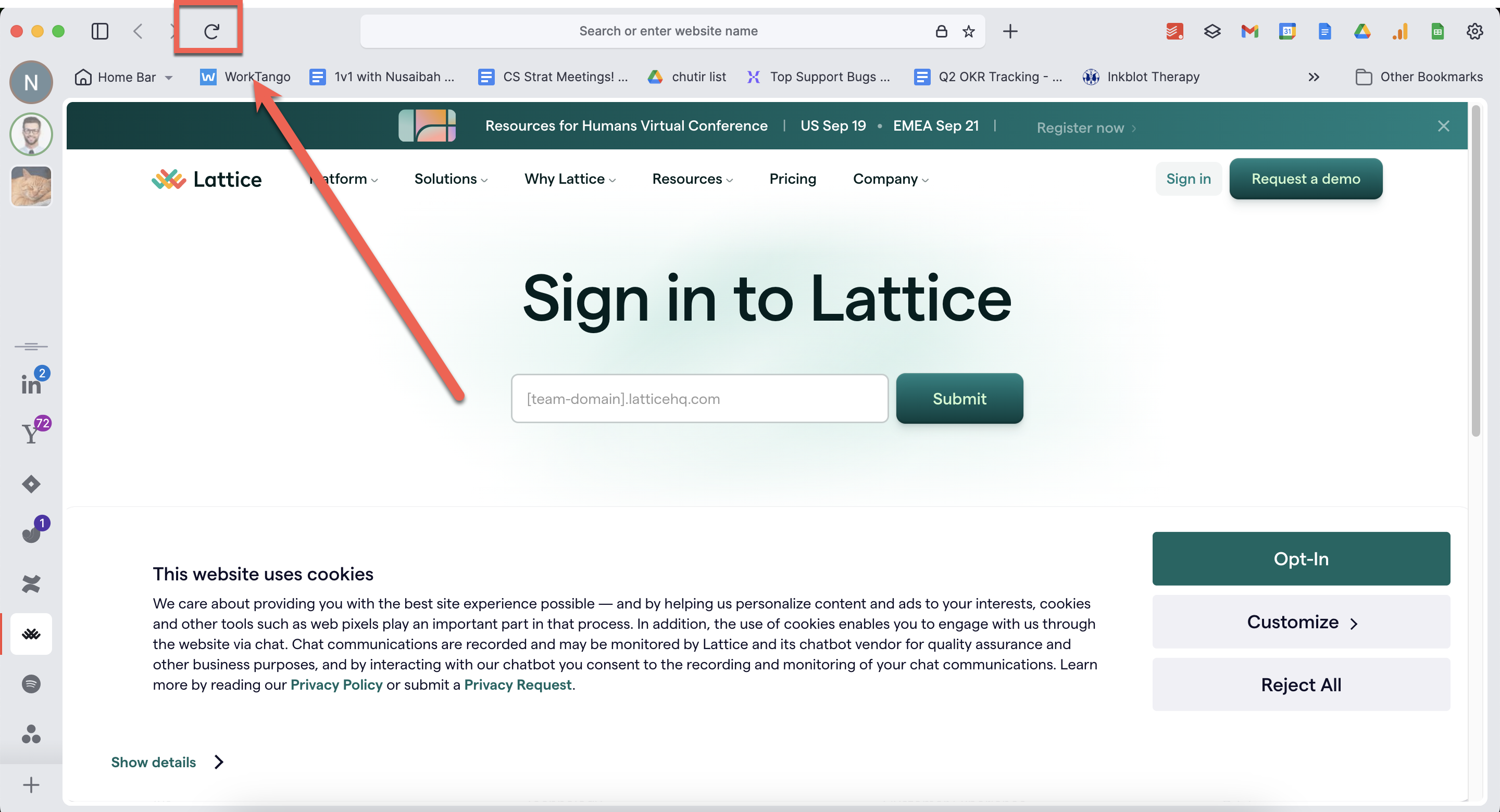
Task: Bookmark page with the star icon
Action: coord(968,31)
